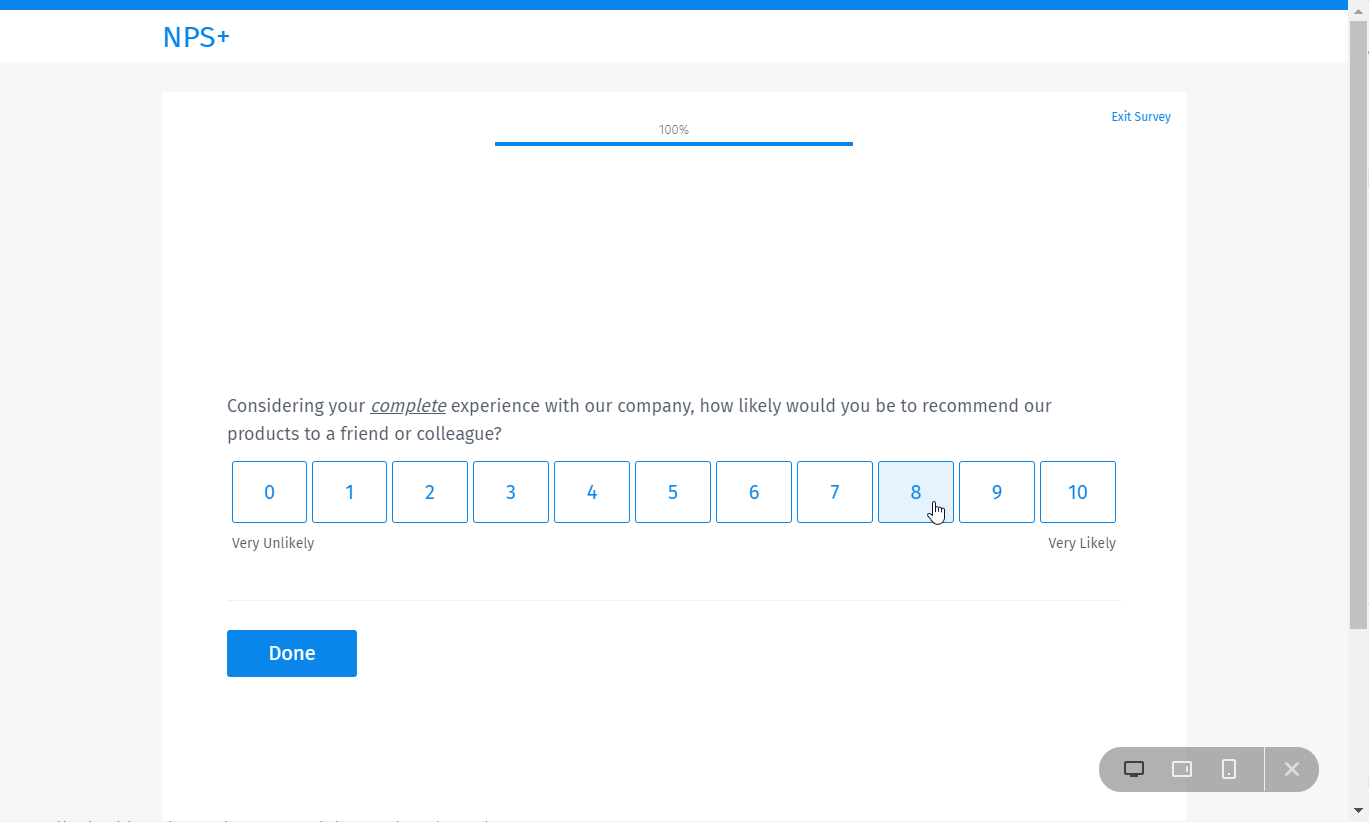Switch preview to mobile view
The width and height of the screenshot is (1369, 822).
coord(1228,769)
